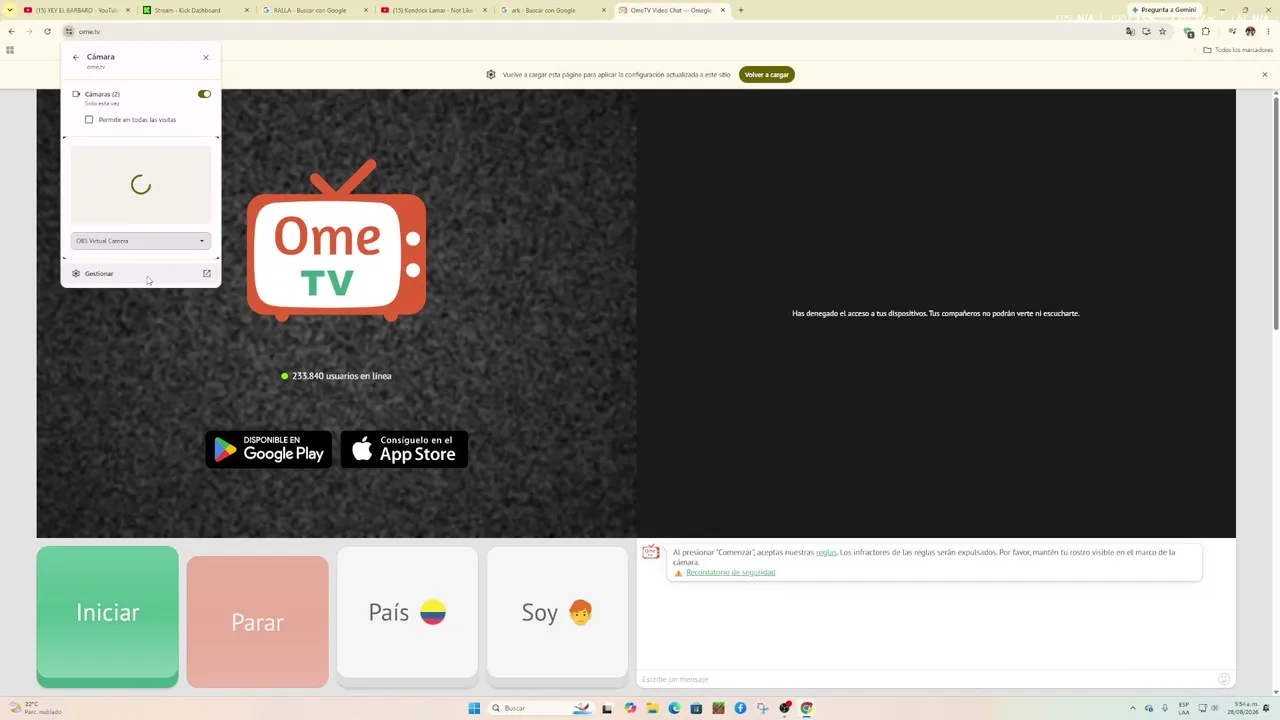Open the weather widget in the taskbar
The height and width of the screenshot is (720, 1280).
tap(36, 708)
